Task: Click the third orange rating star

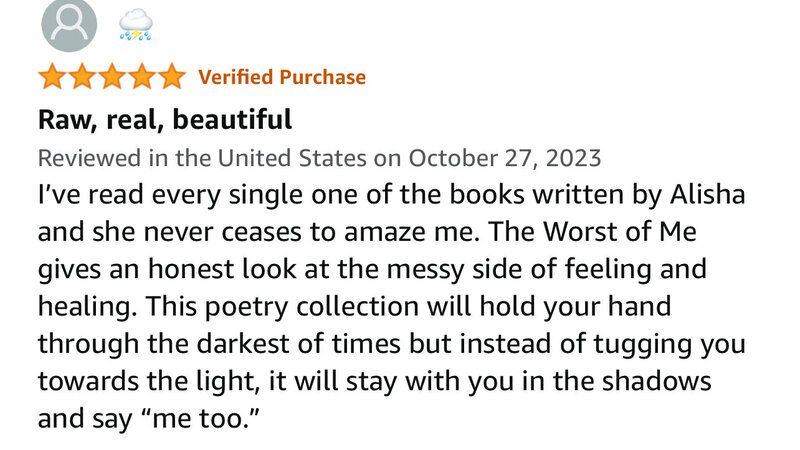Action: pos(112,77)
